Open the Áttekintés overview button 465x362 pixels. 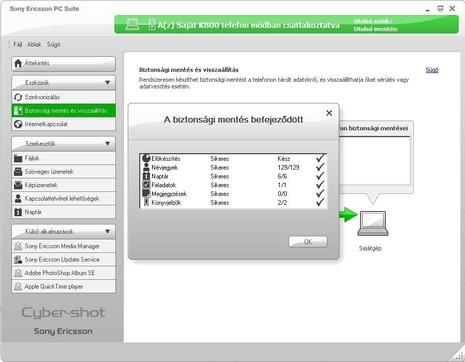pos(63,63)
